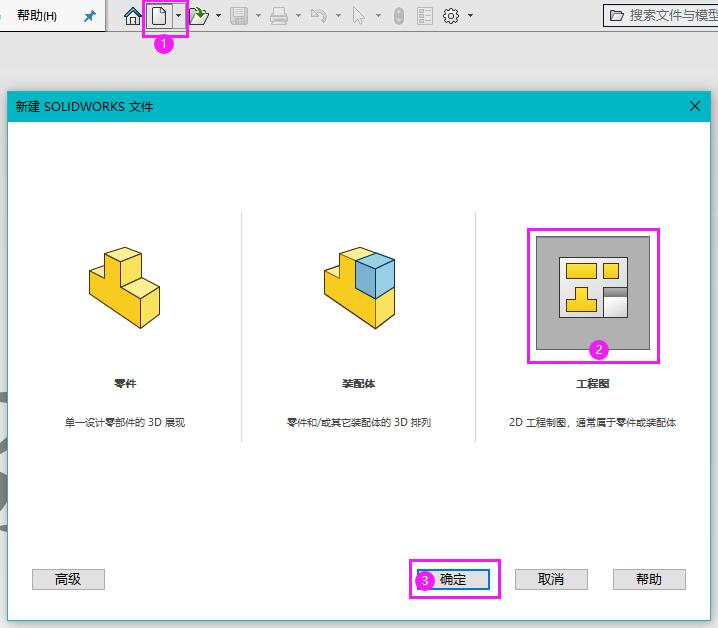Click the New document icon

[159, 16]
